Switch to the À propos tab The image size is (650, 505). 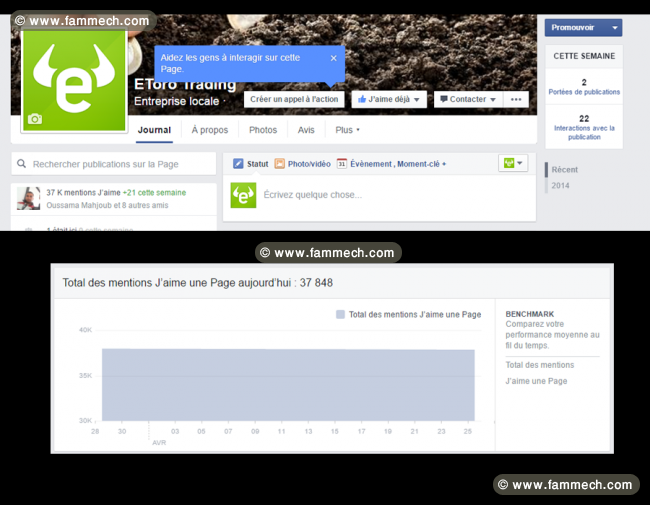210,130
